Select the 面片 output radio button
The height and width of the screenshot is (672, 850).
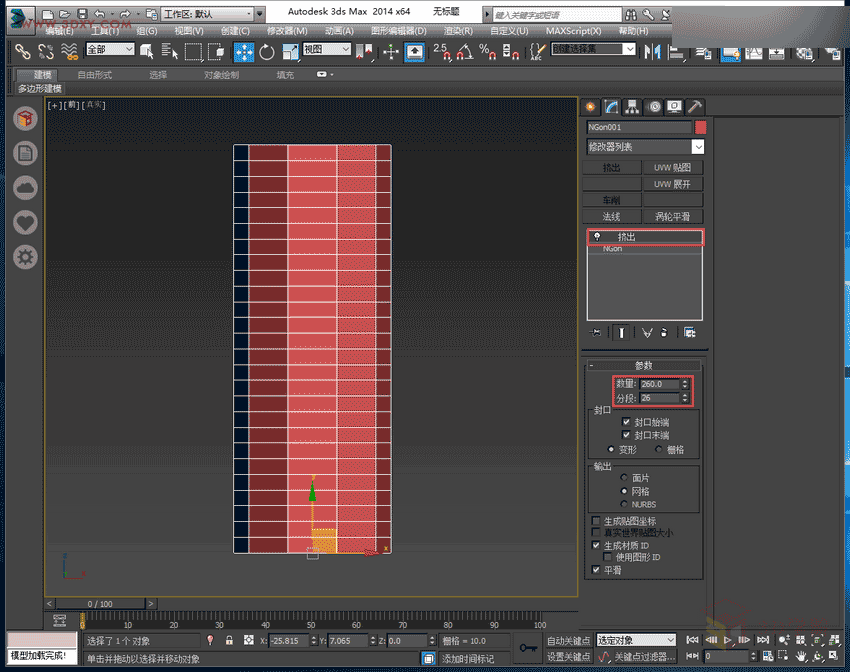point(625,478)
